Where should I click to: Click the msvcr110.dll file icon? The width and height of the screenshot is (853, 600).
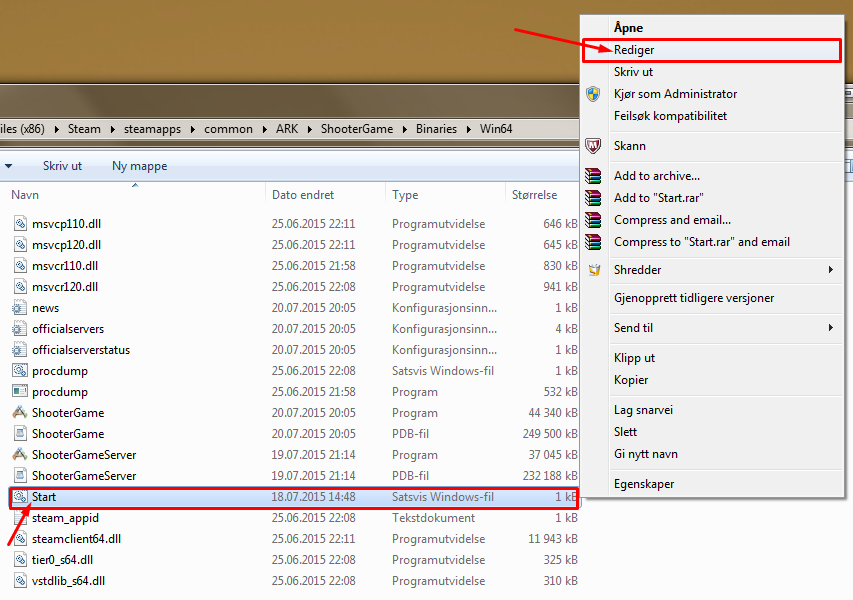coord(20,265)
